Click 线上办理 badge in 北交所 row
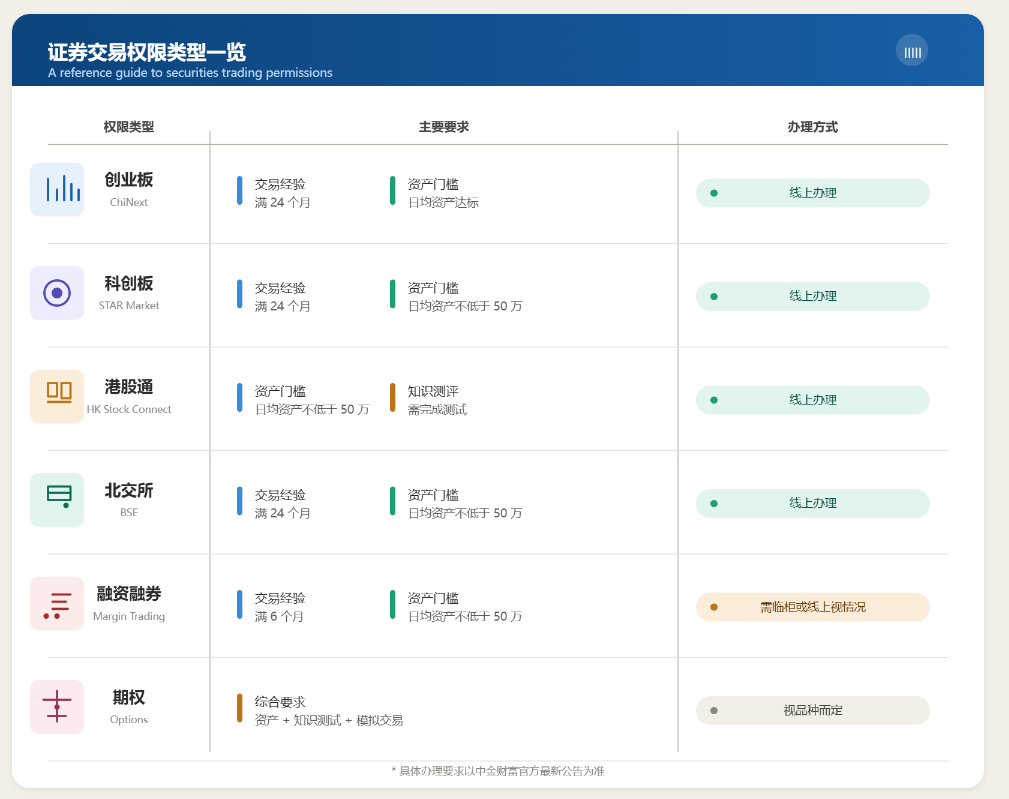Screen dimensions: 1009x799 (813, 504)
